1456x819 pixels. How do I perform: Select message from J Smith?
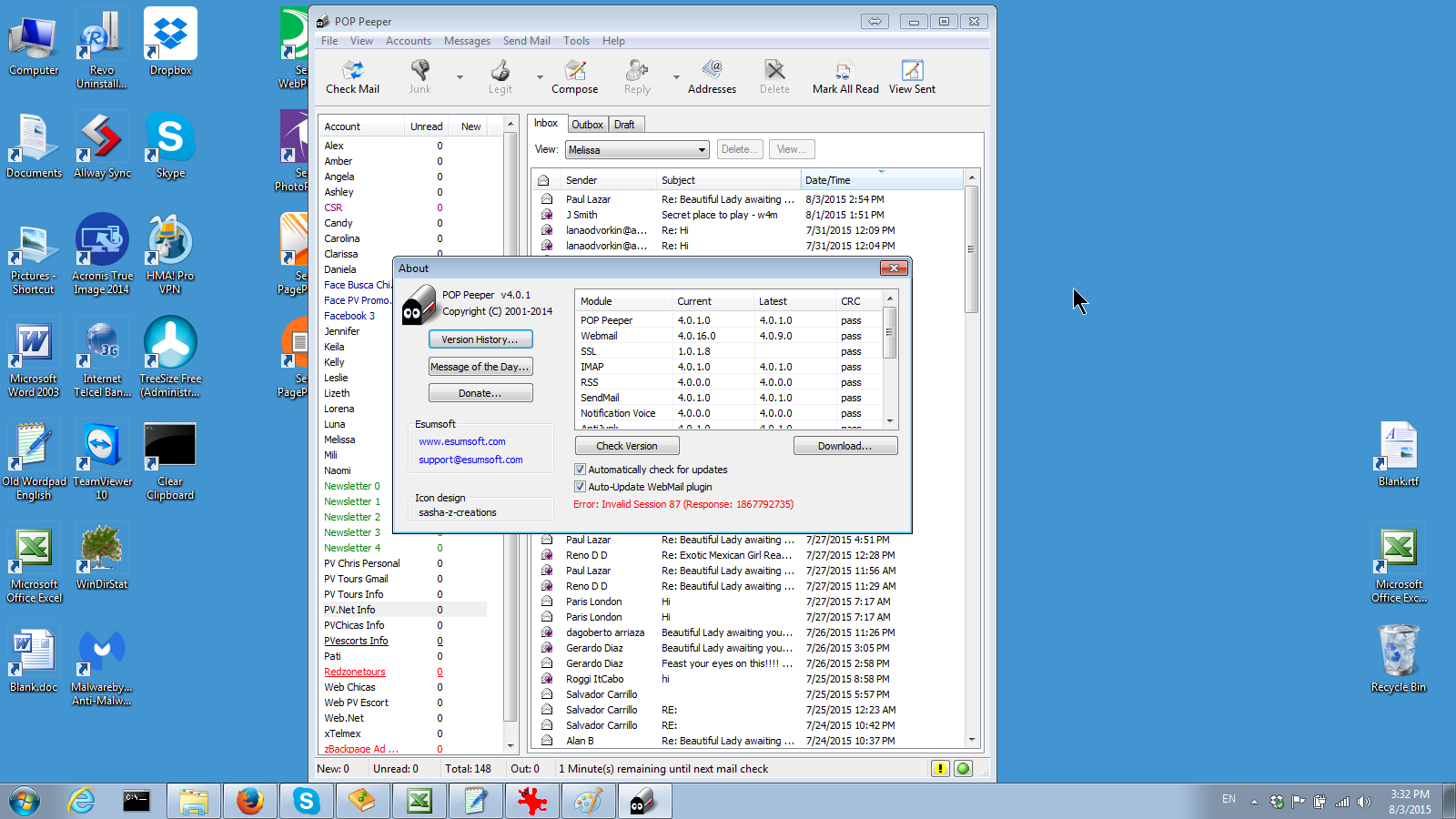tap(746, 215)
